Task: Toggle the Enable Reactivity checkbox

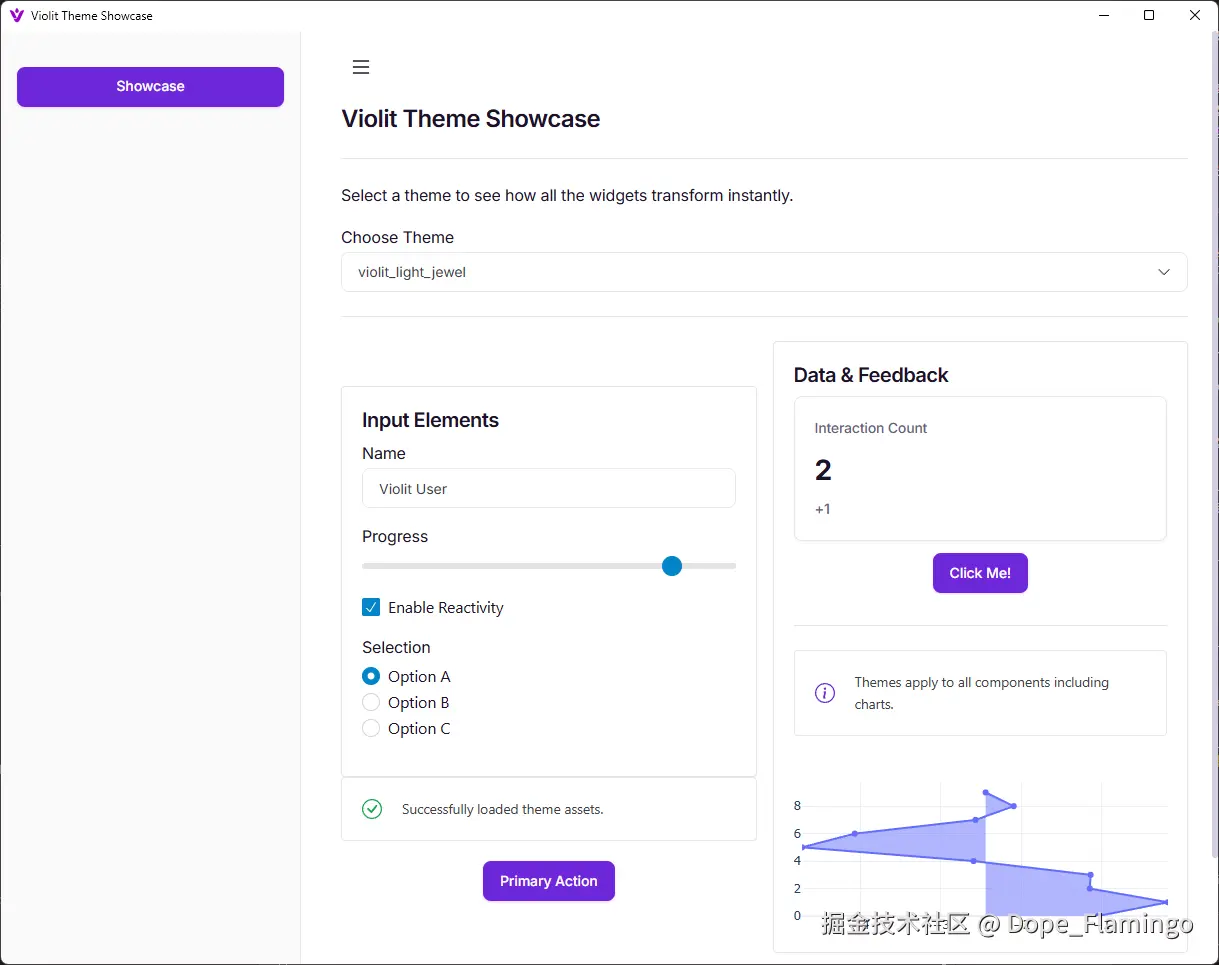Action: point(371,607)
